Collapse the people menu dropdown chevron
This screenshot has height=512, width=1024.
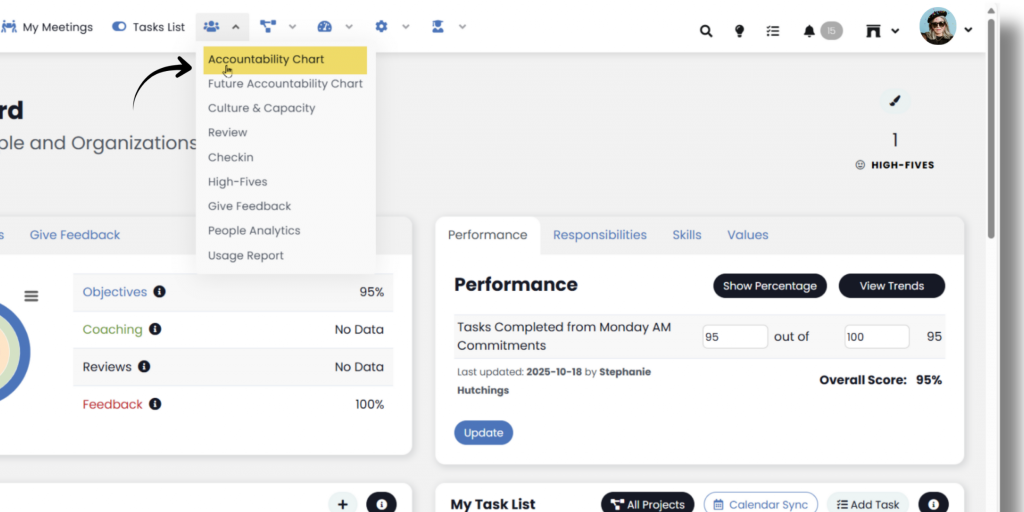click(236, 27)
